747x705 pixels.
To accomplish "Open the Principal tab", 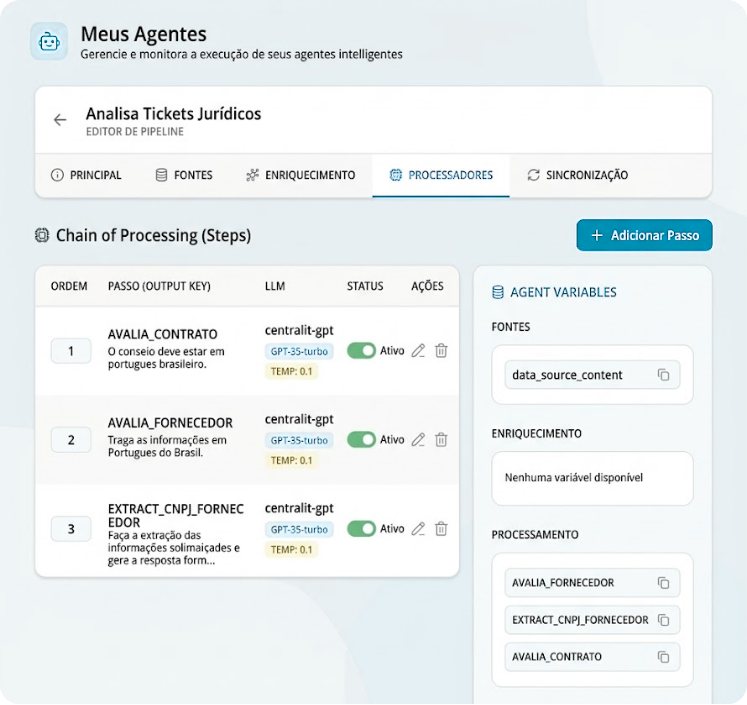I will pyautogui.click(x=86, y=175).
